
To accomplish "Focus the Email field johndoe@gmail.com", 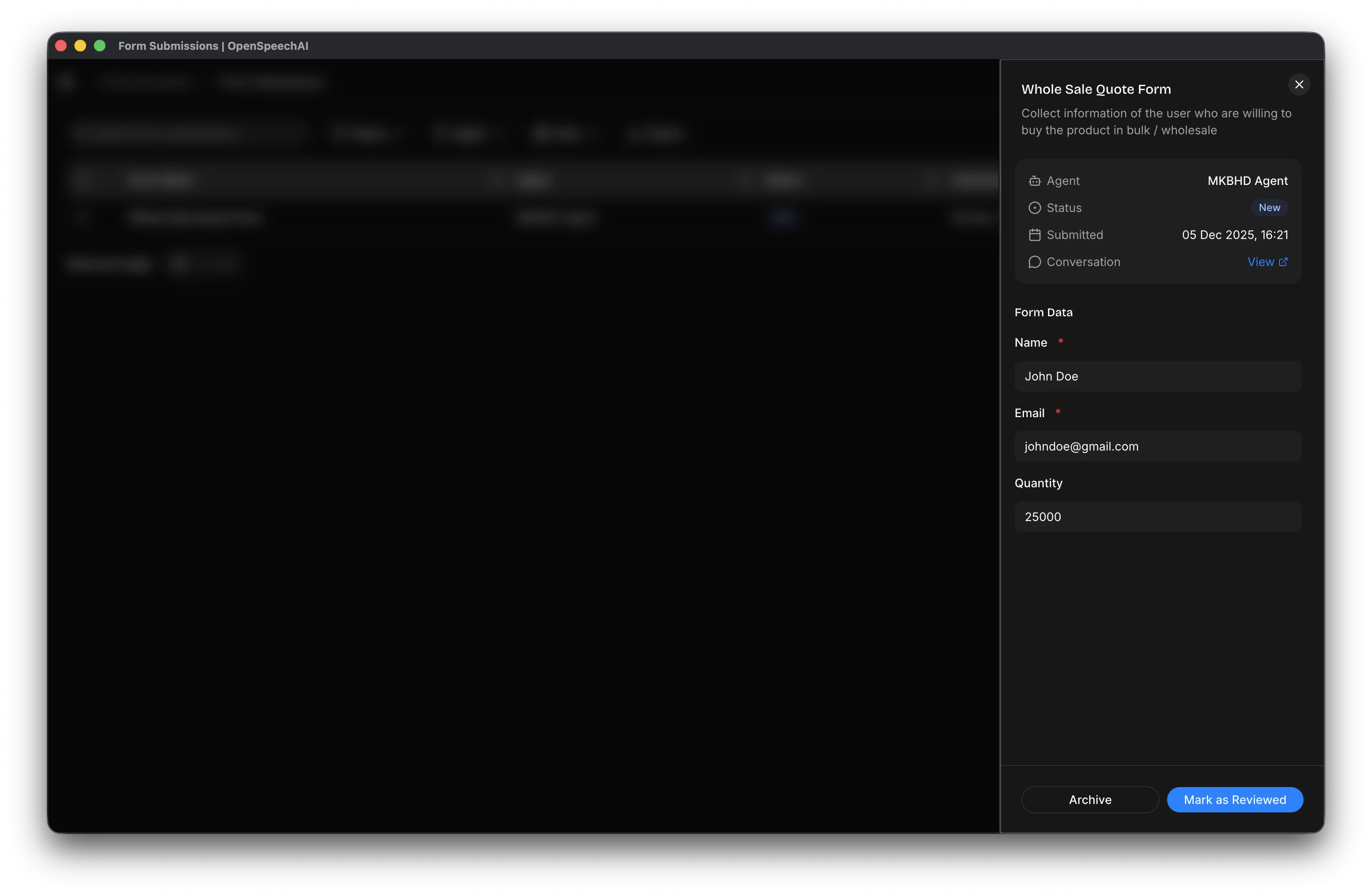I will click(1157, 447).
